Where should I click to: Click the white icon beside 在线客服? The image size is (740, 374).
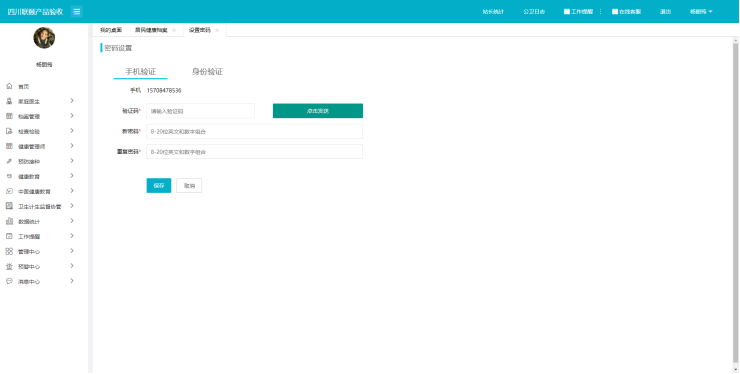(x=615, y=12)
